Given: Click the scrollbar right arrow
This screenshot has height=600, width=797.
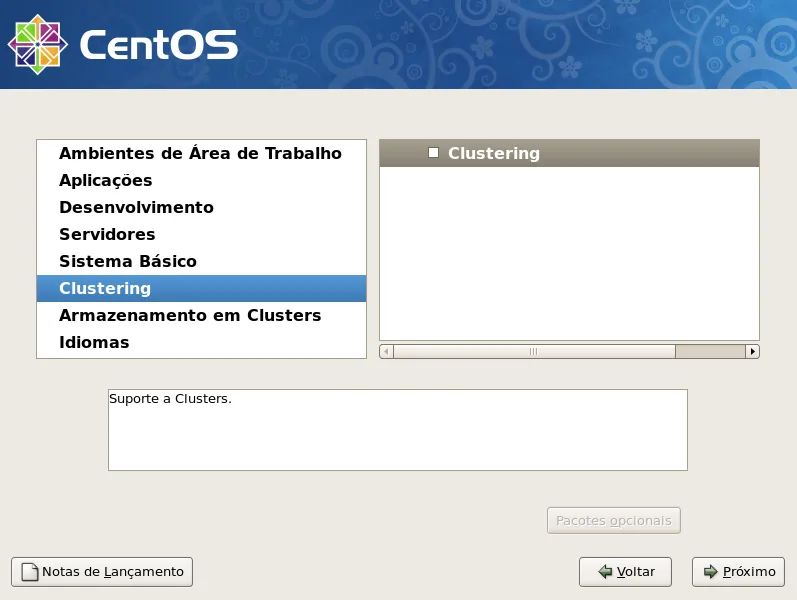Looking at the screenshot, I should 752,351.
